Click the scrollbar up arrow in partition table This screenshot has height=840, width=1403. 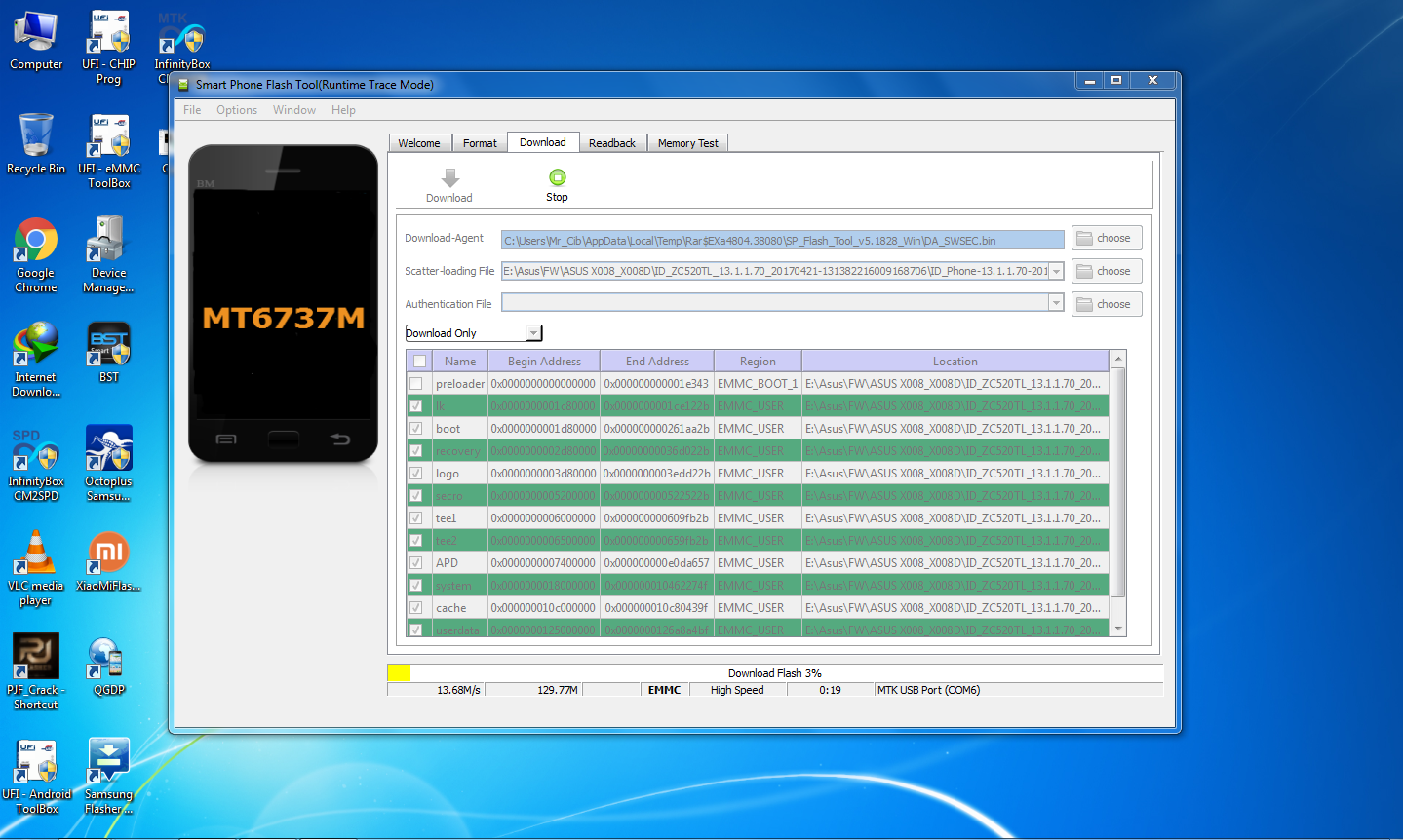click(1118, 360)
